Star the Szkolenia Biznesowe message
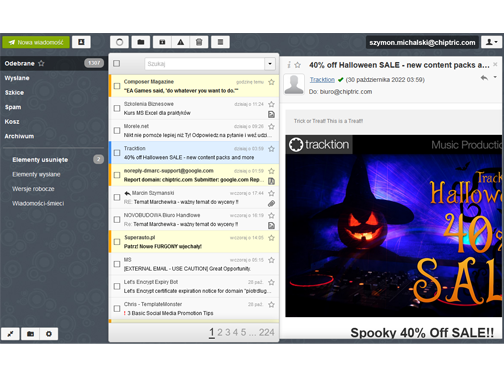 [x=272, y=104]
